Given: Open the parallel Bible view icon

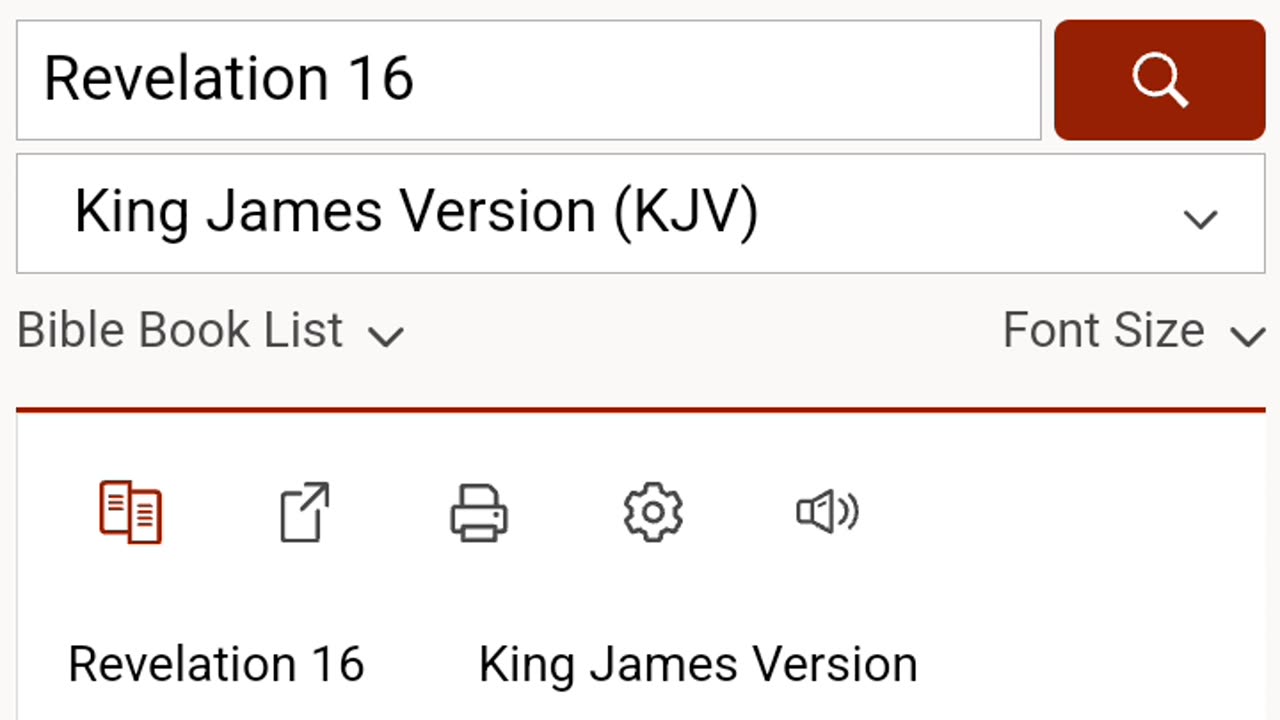Looking at the screenshot, I should (130, 512).
